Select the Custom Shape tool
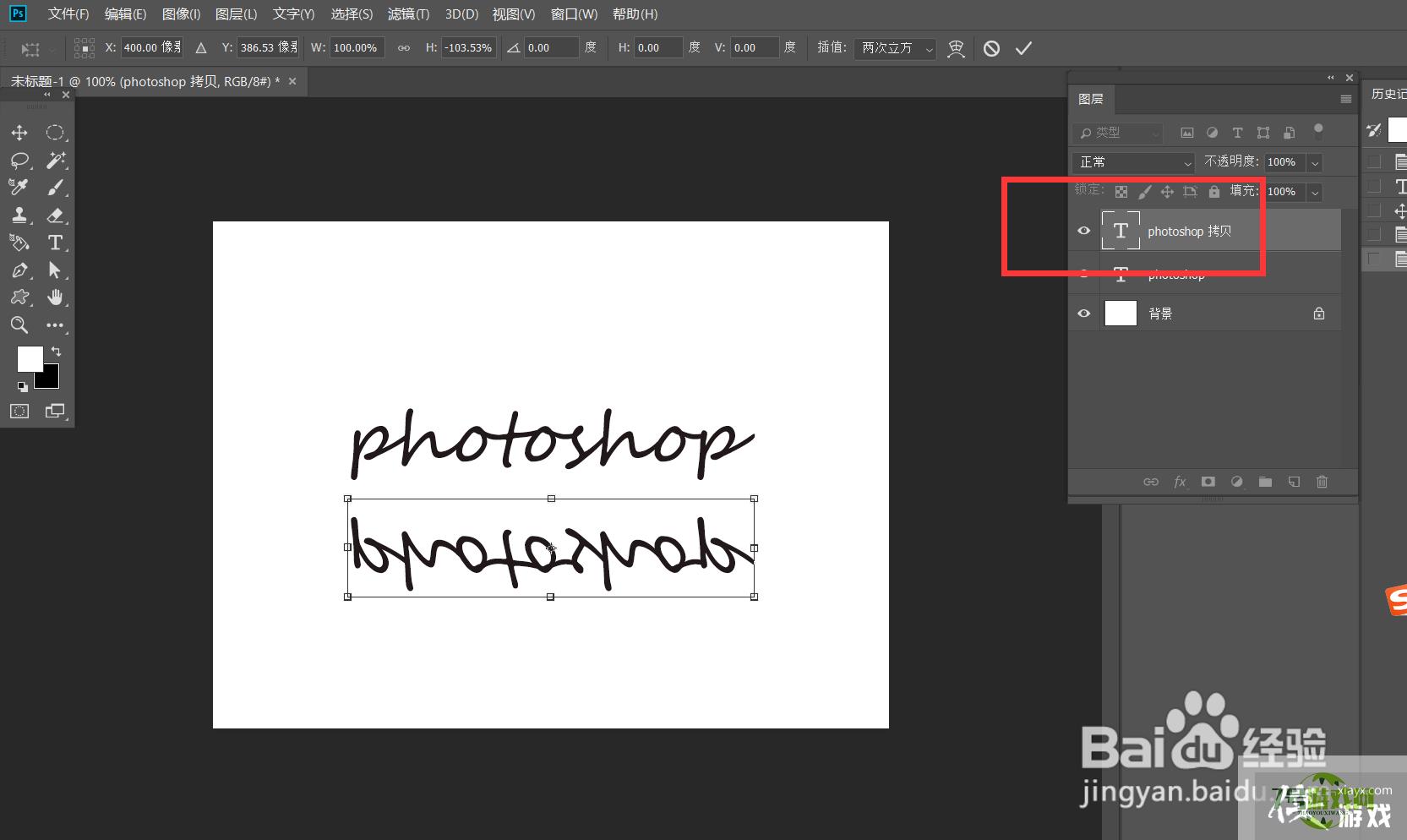Screen dimensions: 1407x840 [19, 297]
